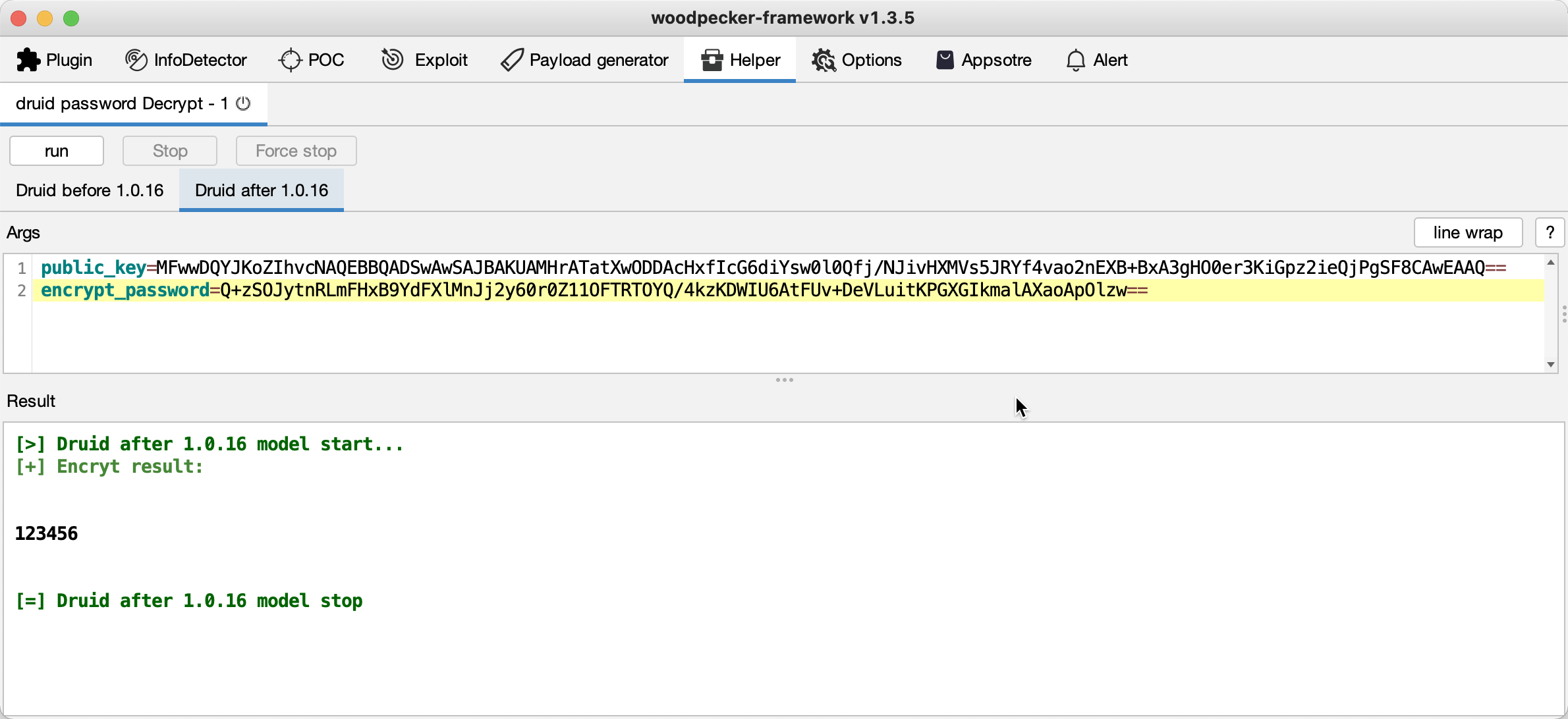Click the Args/Result pane divider handle
The height and width of the screenshot is (719, 1568).
coord(784,380)
